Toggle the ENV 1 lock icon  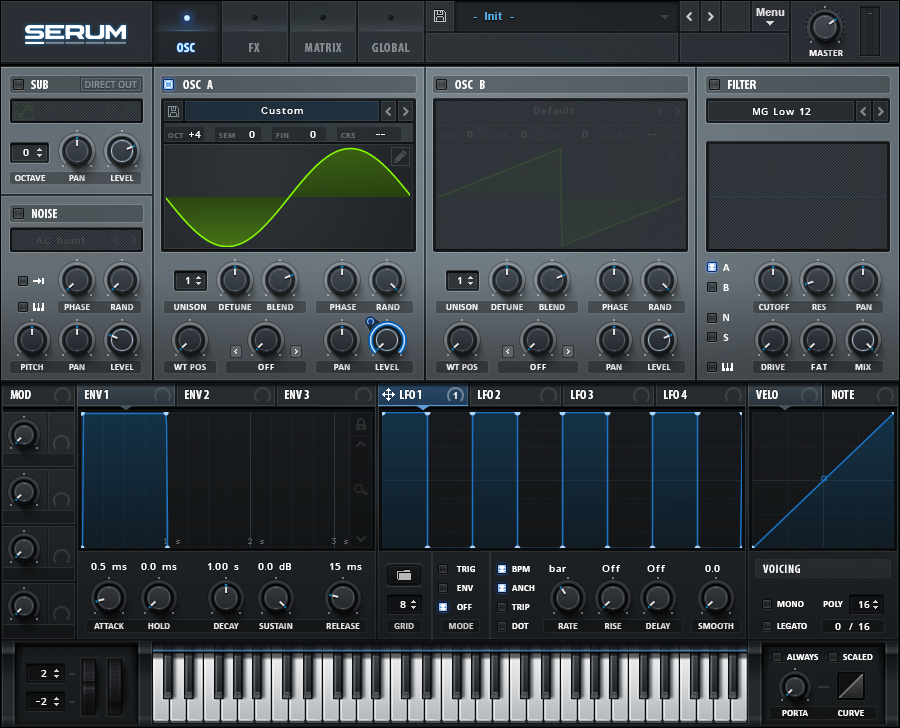pos(360,424)
